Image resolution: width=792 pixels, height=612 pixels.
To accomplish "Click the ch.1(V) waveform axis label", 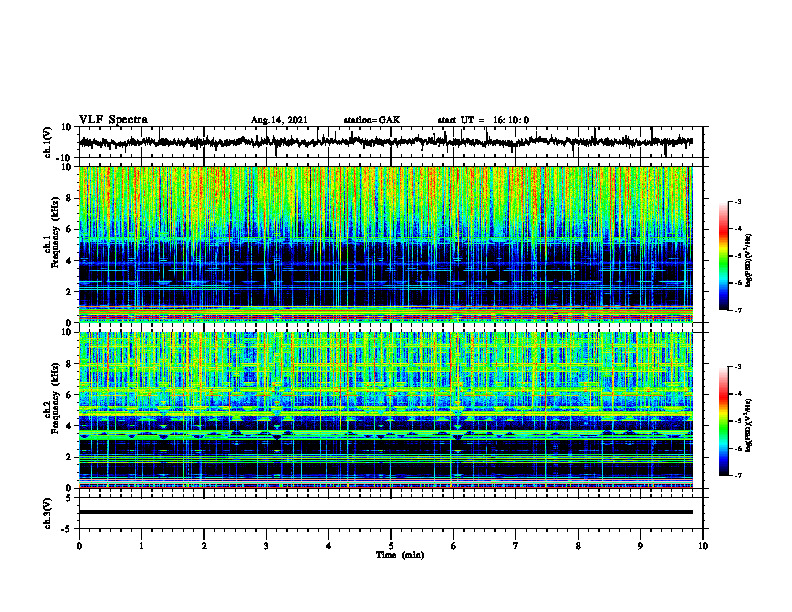I will click(x=48, y=142).
